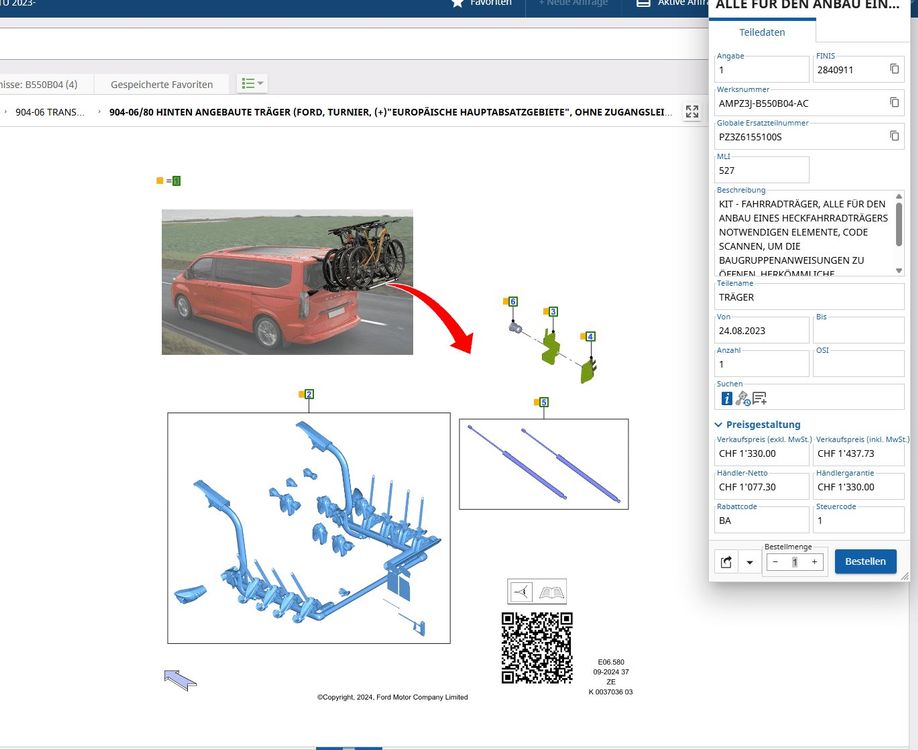
Task: Click the Verkaufspreis inkl. MwSt. CHF 1'437.73
Action: coord(859,453)
